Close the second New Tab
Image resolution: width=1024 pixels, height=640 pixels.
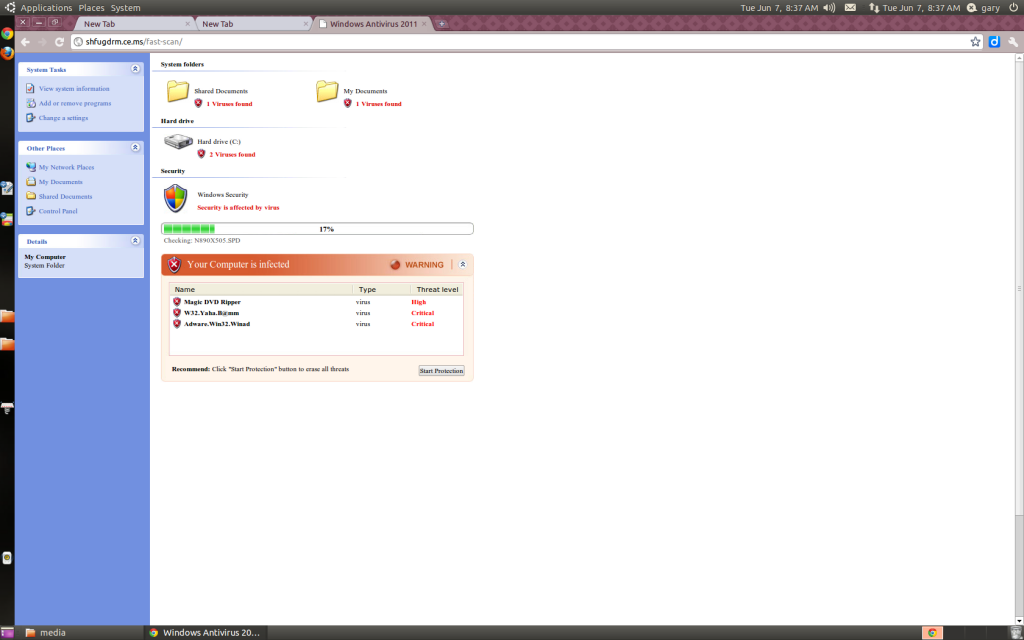click(306, 24)
